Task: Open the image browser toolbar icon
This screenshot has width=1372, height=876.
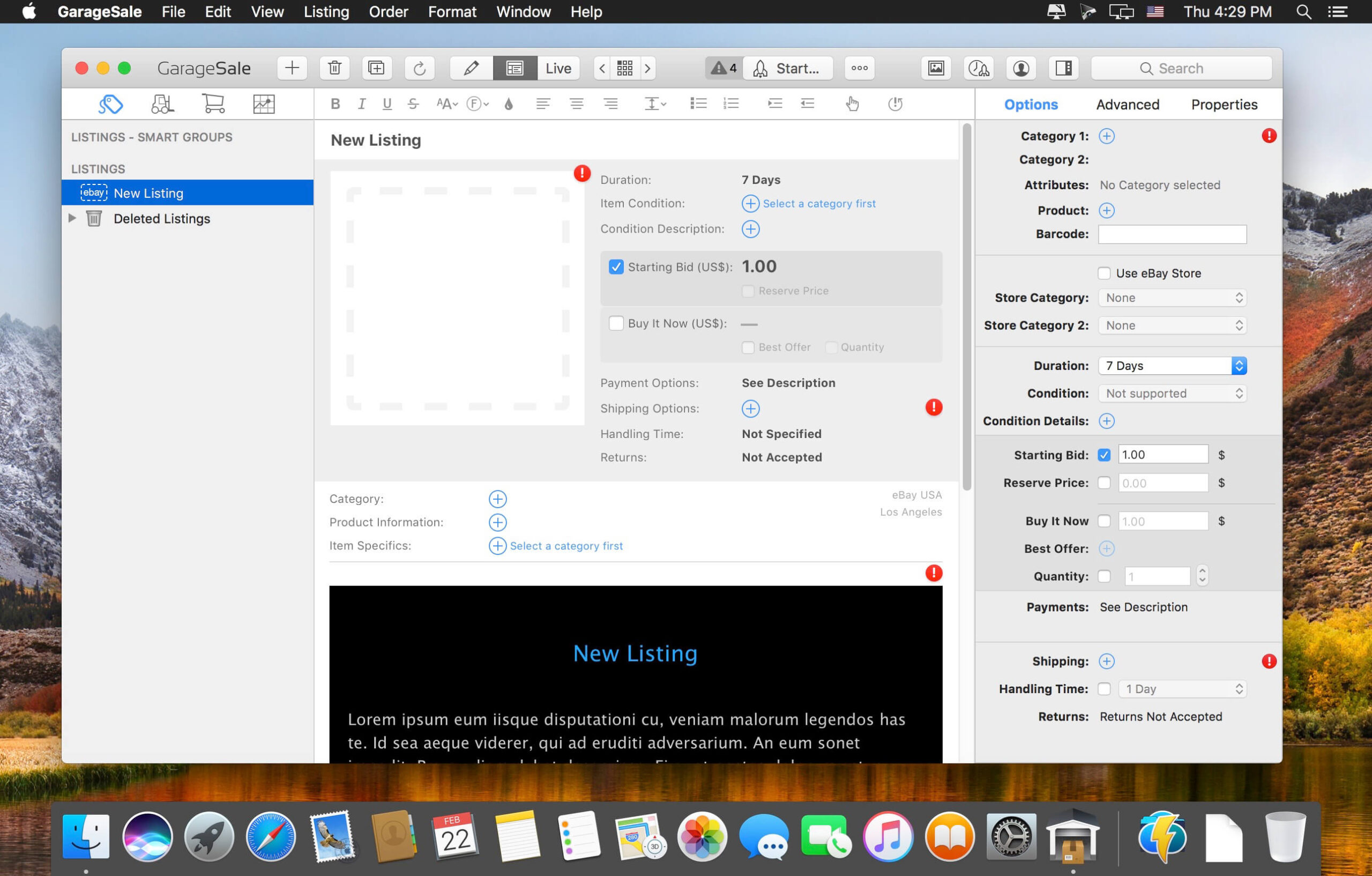Action: (936, 68)
